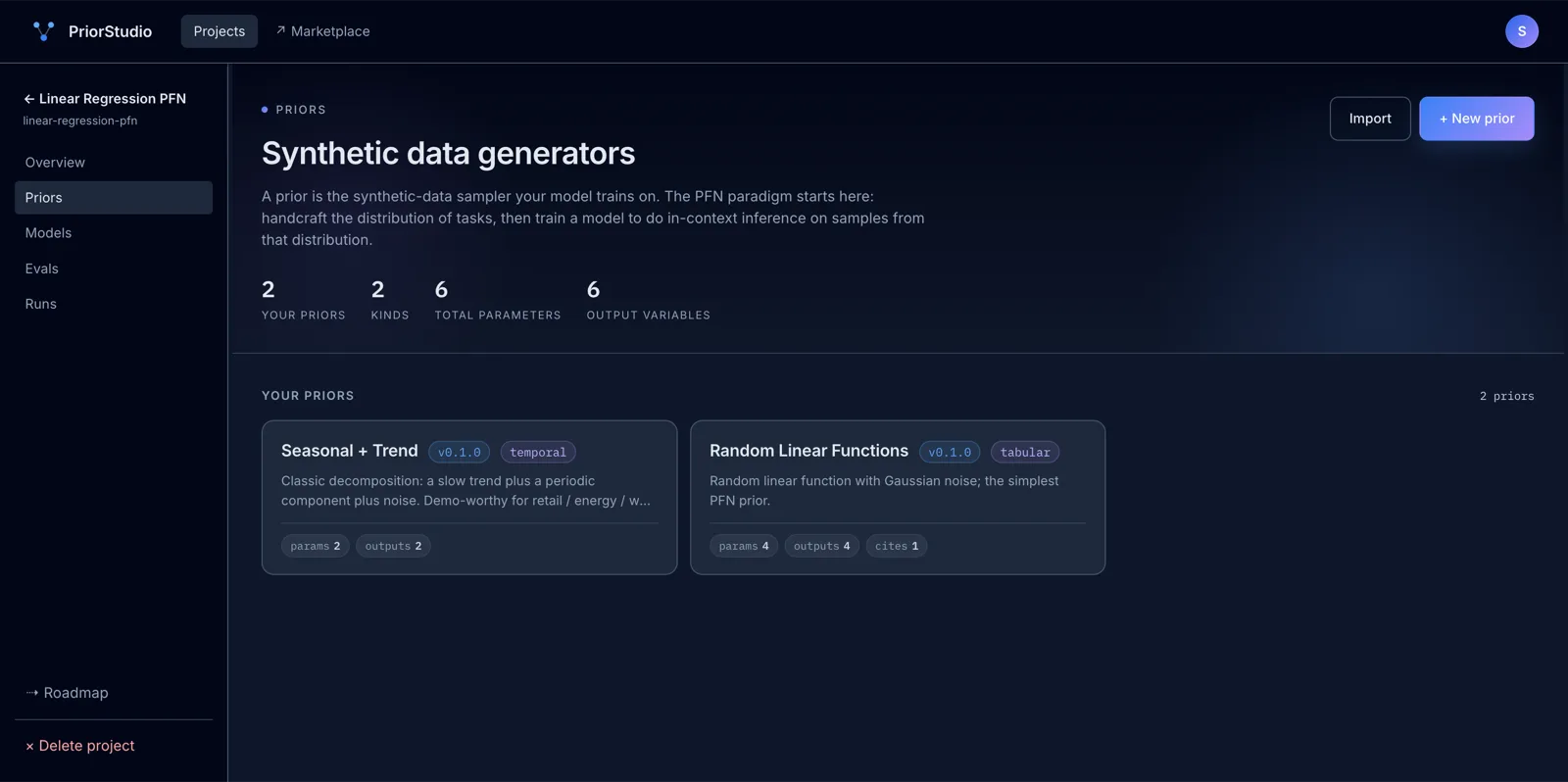
Task: Click the outputs 4 chip
Action: click(x=822, y=546)
